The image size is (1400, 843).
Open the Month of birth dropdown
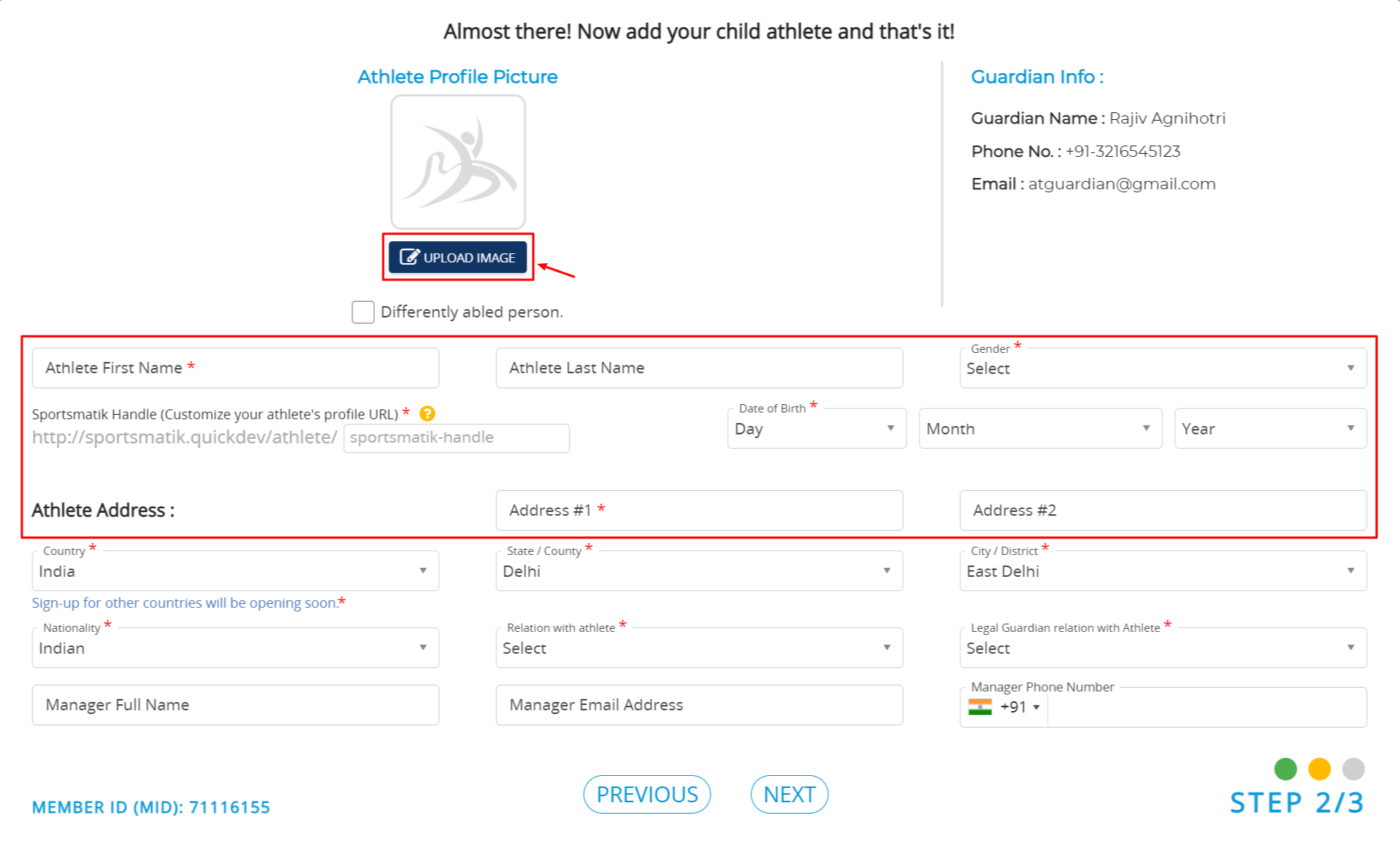pos(1040,428)
